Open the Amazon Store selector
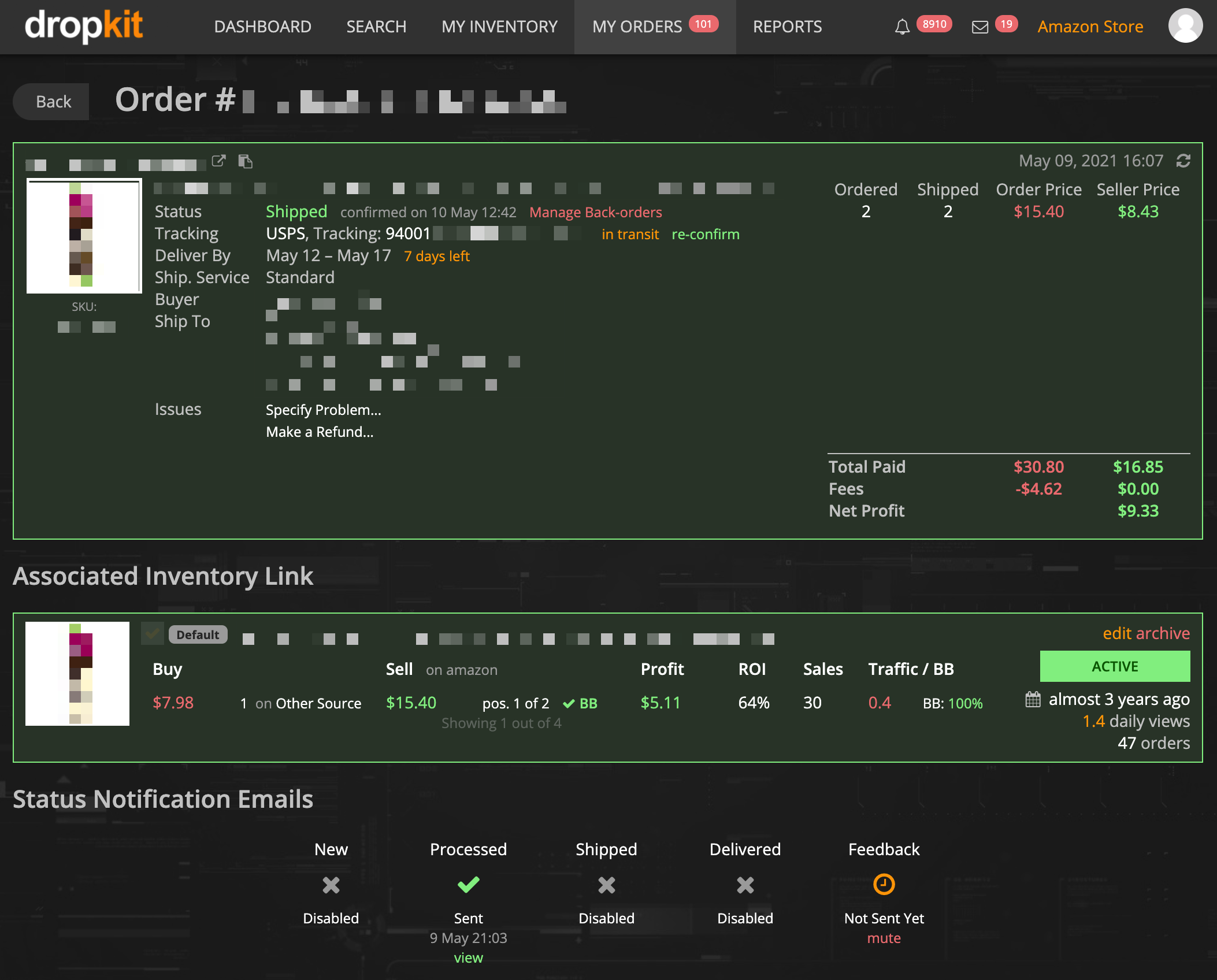The image size is (1217, 980). coord(1090,27)
